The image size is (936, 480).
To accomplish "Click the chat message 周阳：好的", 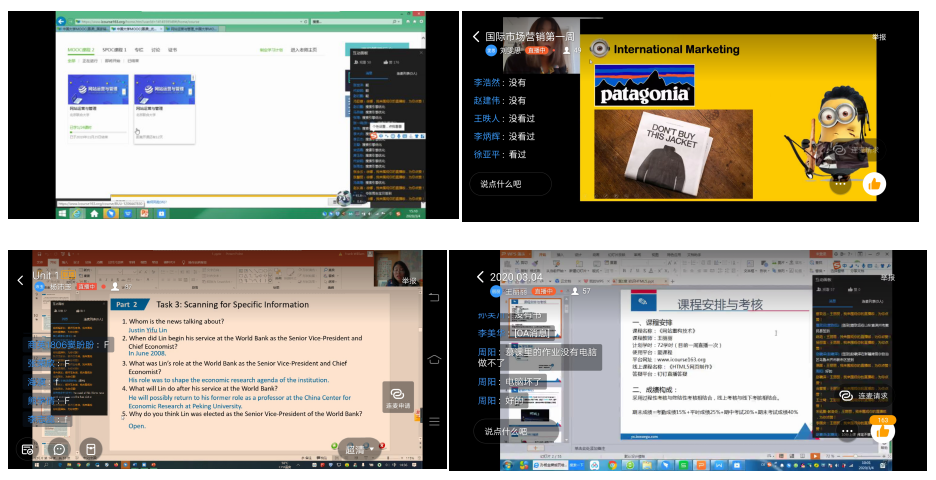I will pos(500,401).
